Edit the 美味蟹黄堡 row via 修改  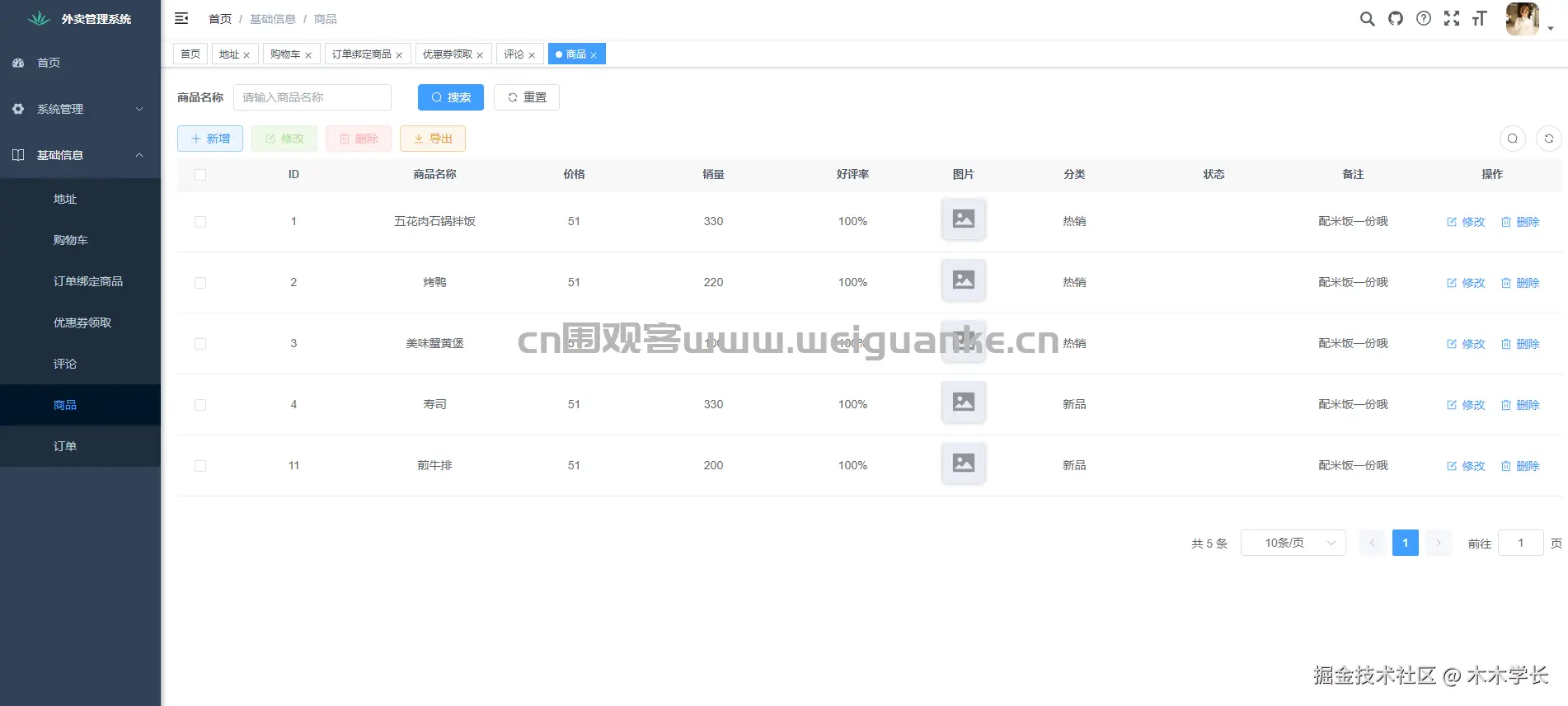(x=1465, y=344)
